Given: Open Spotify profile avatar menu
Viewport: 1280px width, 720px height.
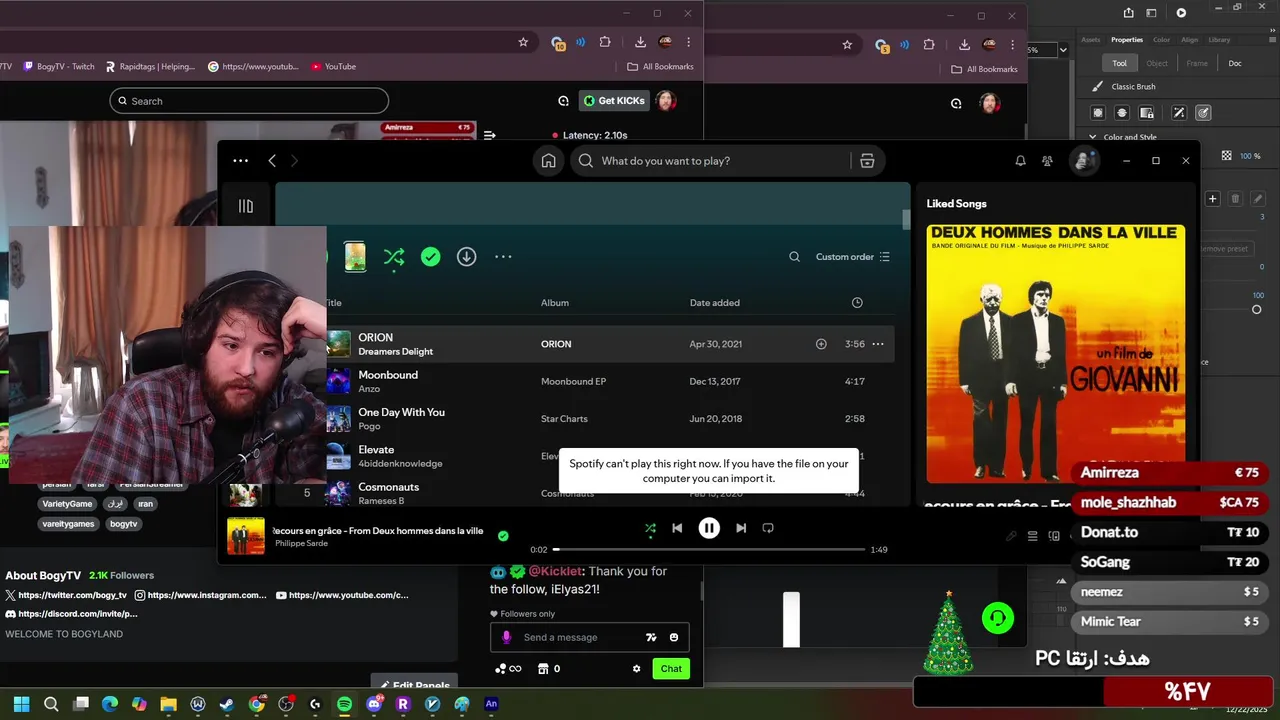Looking at the screenshot, I should tap(1082, 161).
